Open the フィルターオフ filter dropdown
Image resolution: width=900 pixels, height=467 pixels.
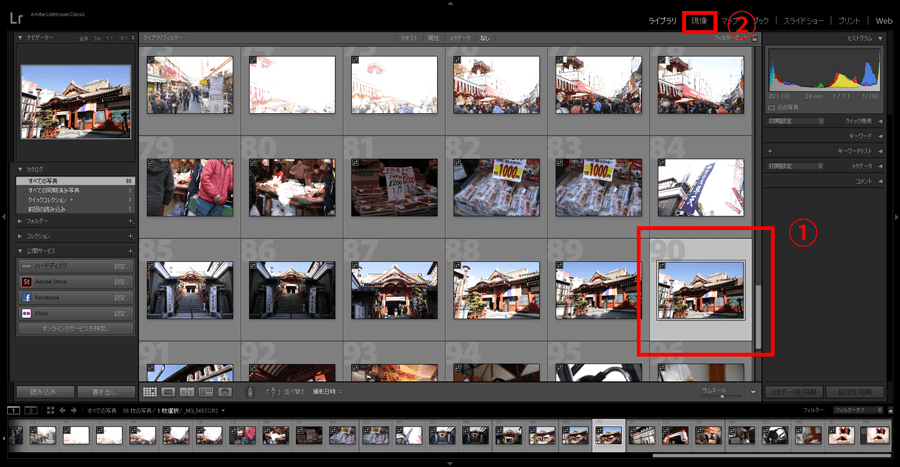click(x=858, y=410)
